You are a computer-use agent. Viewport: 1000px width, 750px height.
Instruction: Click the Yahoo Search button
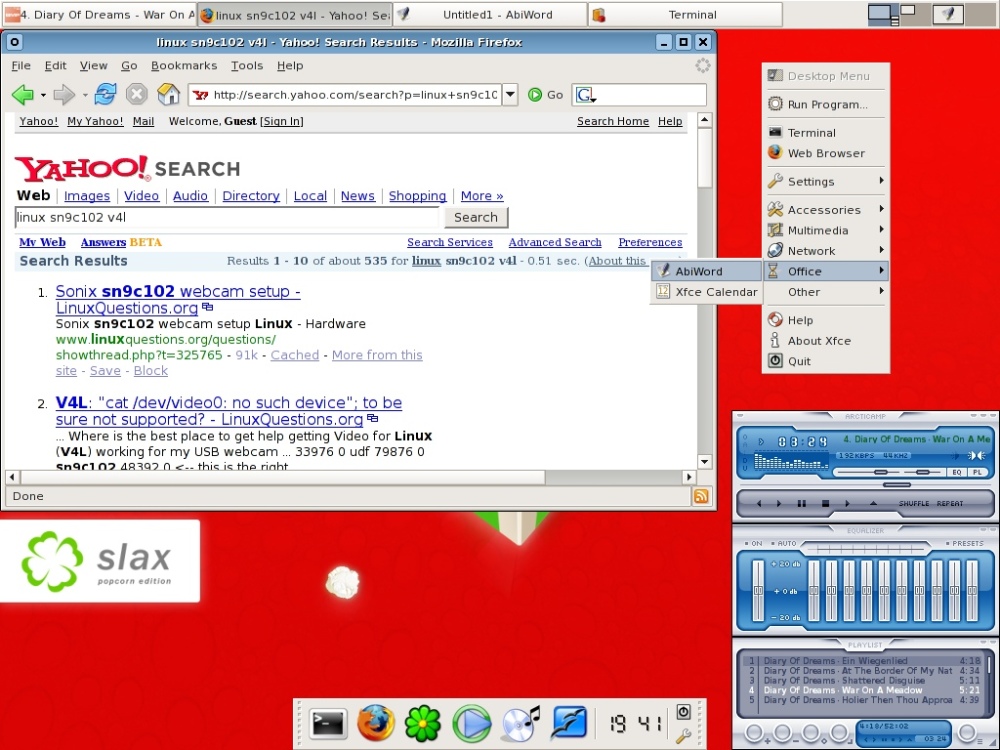point(476,217)
